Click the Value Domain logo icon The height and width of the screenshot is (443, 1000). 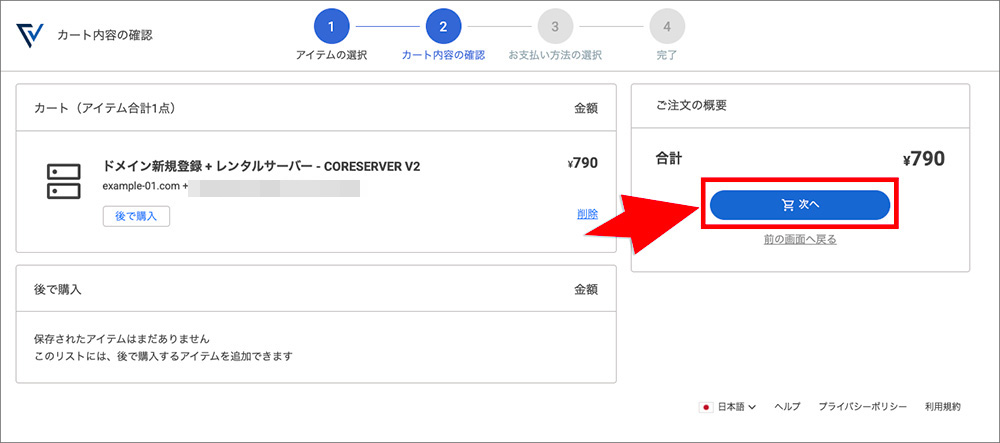(29, 36)
